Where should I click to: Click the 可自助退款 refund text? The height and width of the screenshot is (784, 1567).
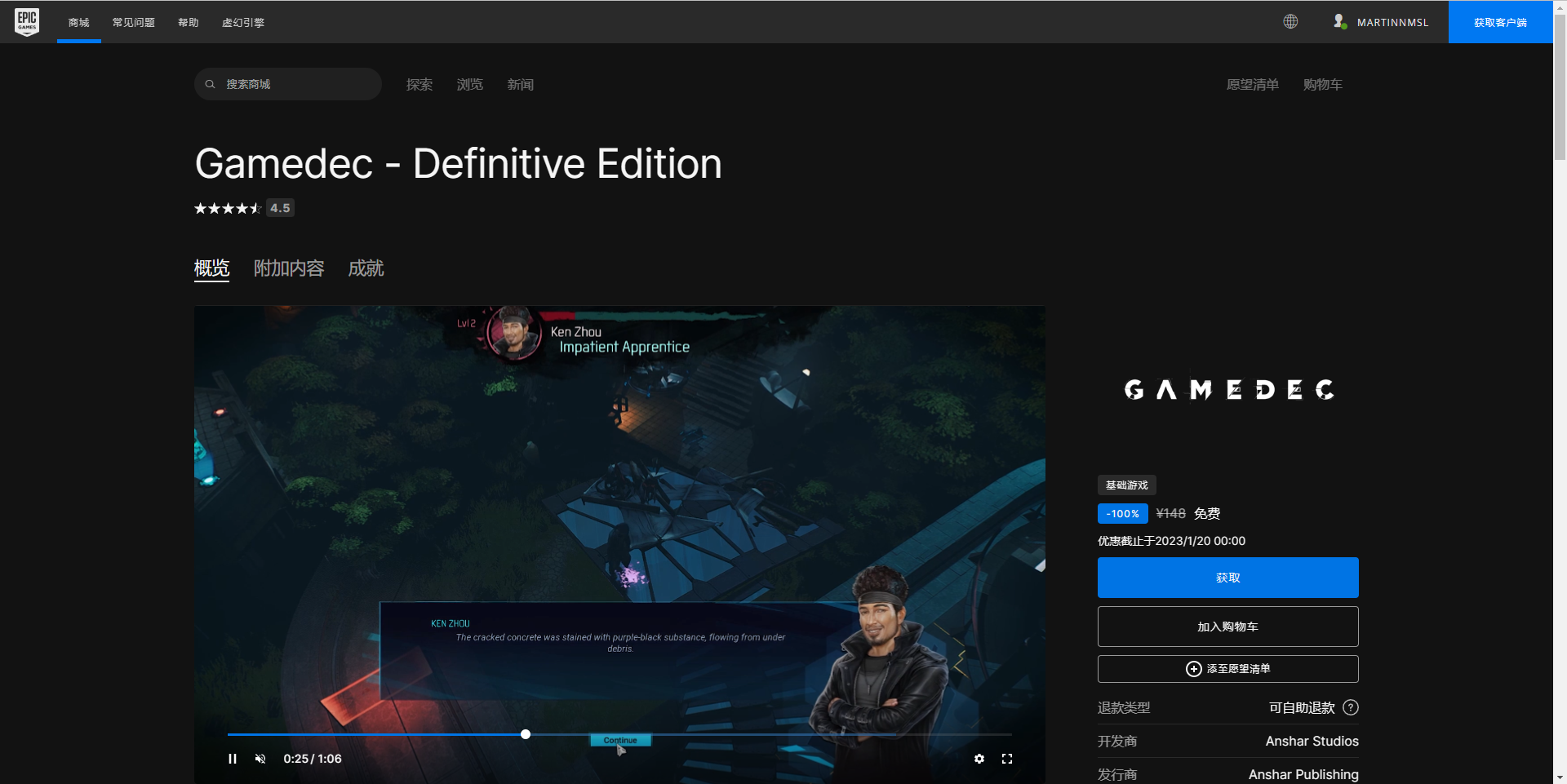pos(1302,707)
